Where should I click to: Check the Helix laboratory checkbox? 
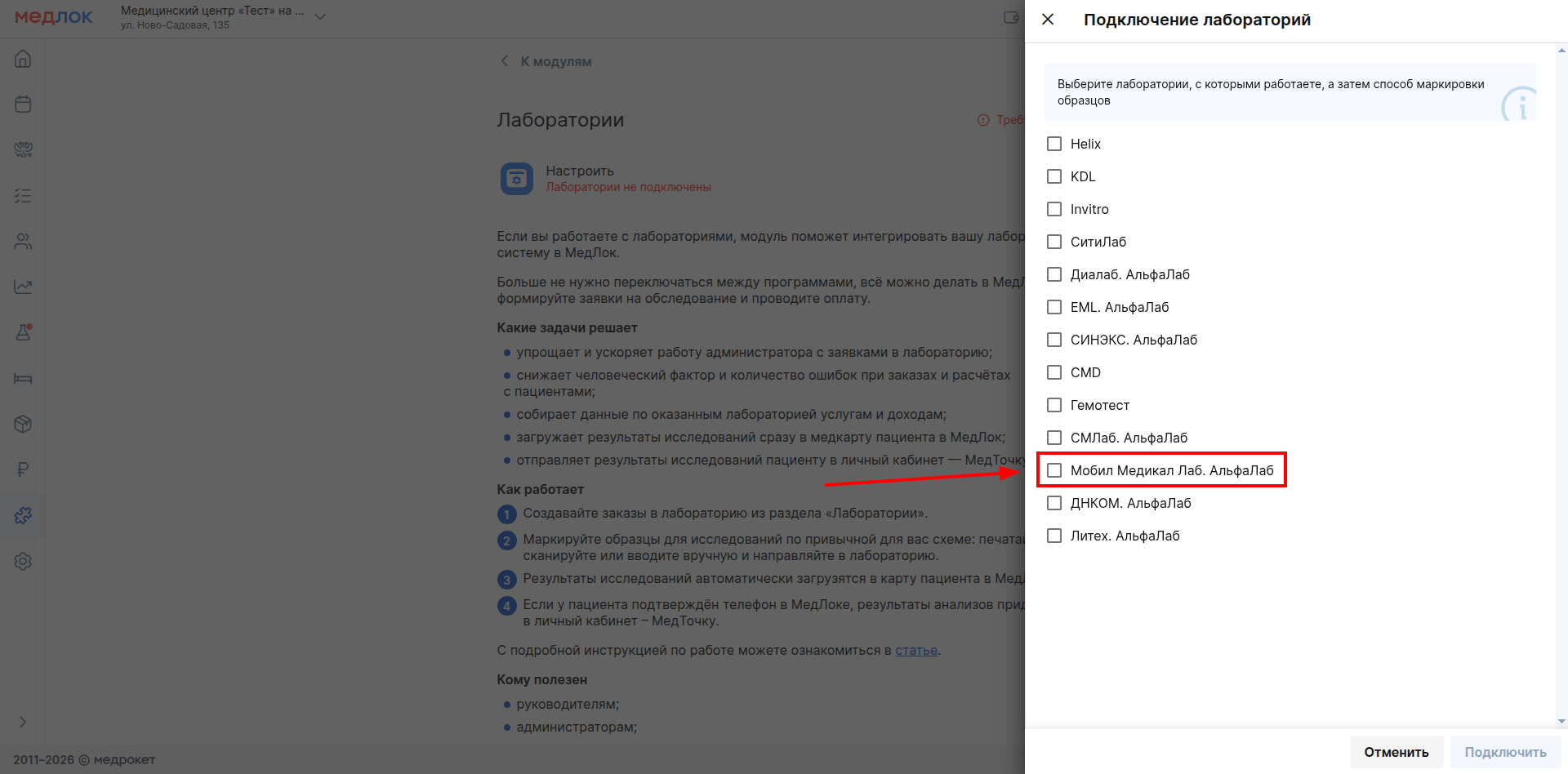point(1054,144)
